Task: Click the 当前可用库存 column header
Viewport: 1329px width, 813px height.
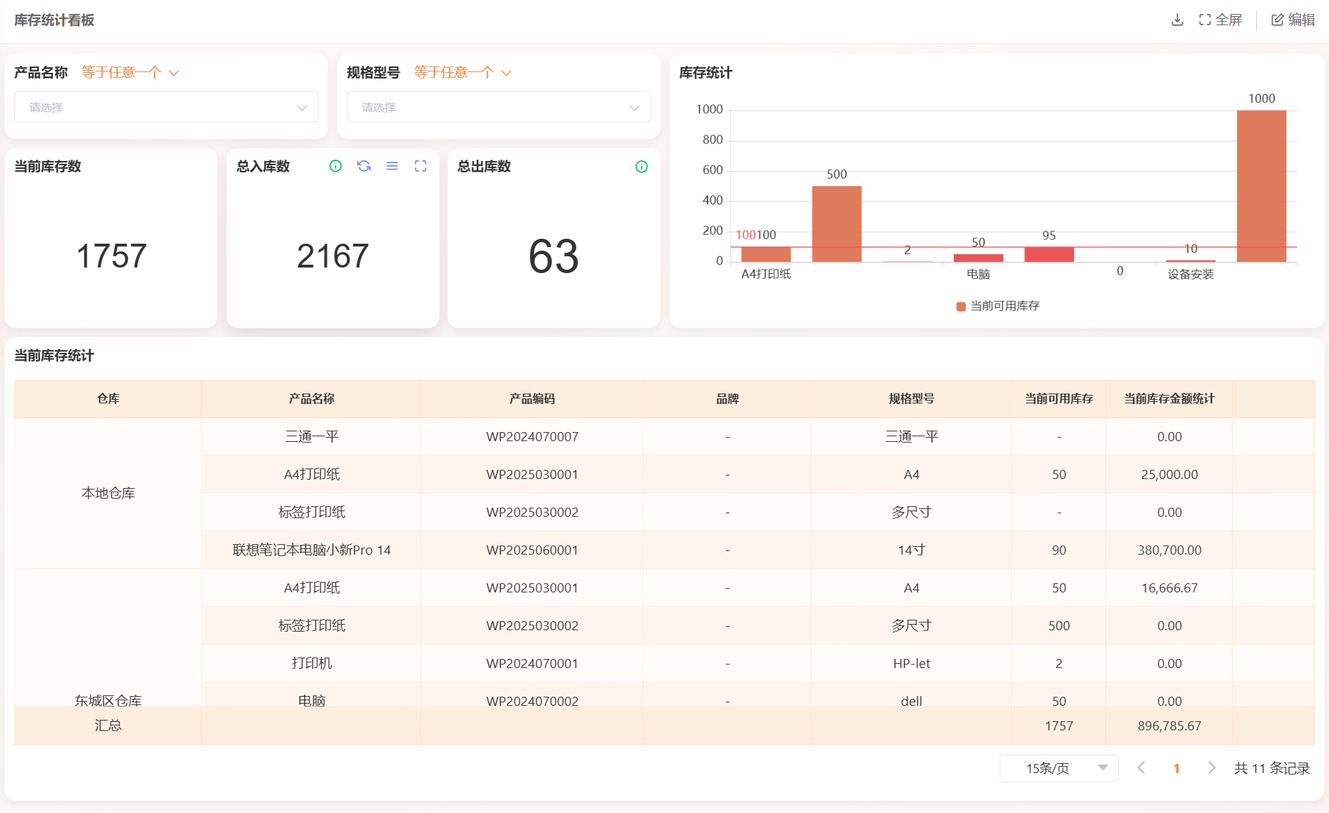Action: click(x=1058, y=398)
